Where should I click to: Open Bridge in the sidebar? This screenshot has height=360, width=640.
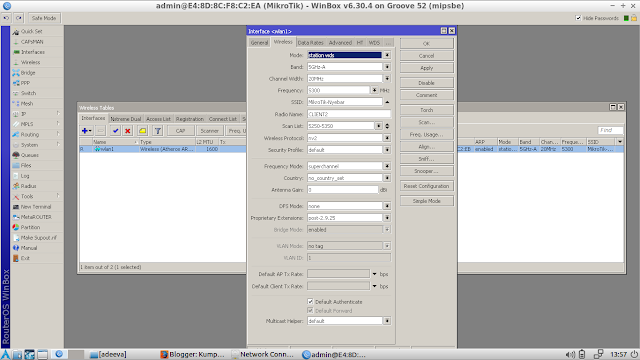click(28, 73)
